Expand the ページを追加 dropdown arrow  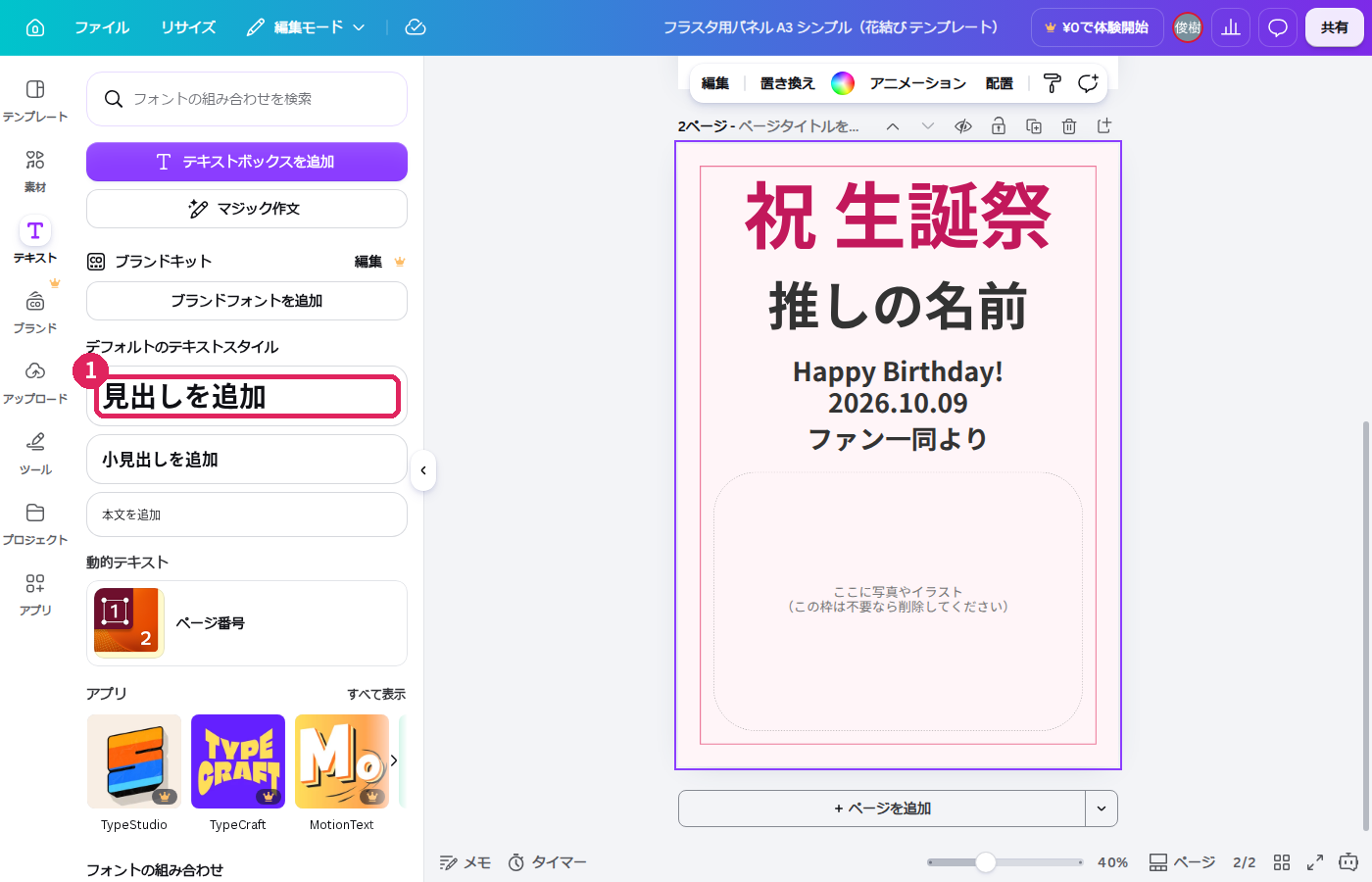point(1102,808)
